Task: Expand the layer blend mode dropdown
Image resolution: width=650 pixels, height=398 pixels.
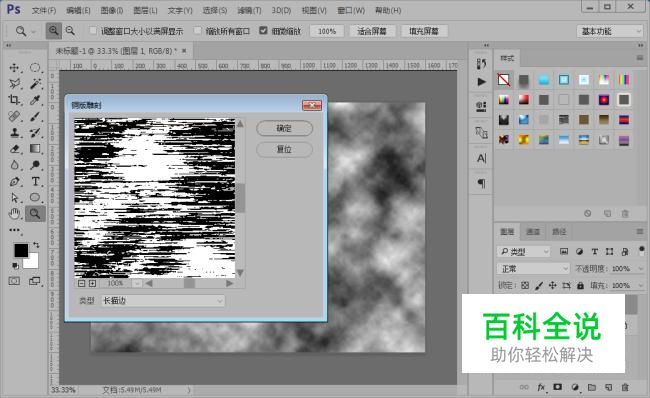Action: click(534, 269)
